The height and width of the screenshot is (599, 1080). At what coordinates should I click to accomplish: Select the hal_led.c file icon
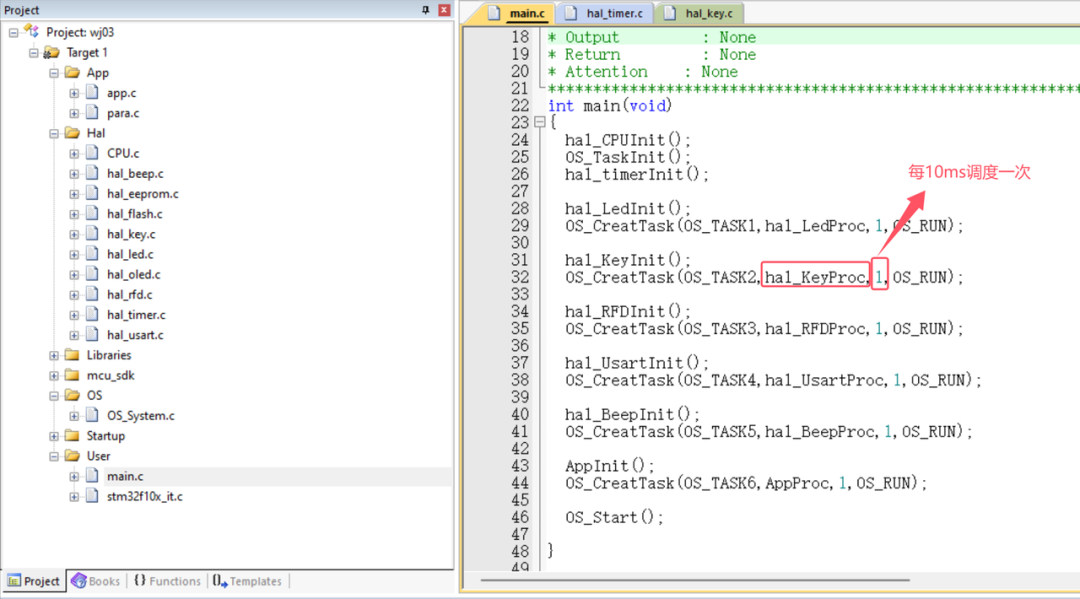point(92,254)
